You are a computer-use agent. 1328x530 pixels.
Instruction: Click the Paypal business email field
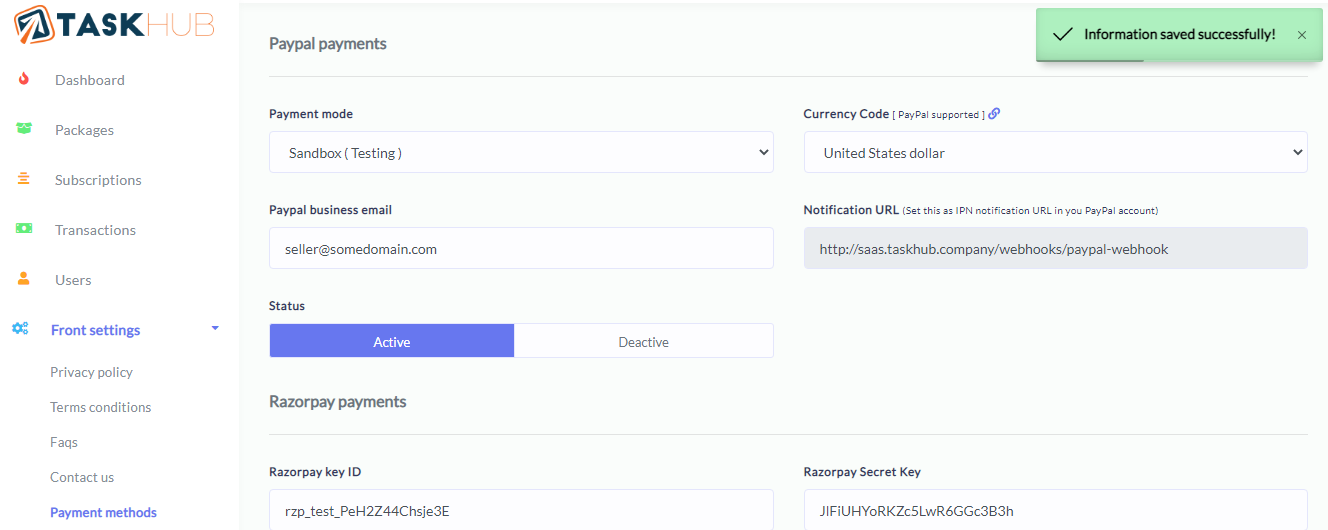521,249
